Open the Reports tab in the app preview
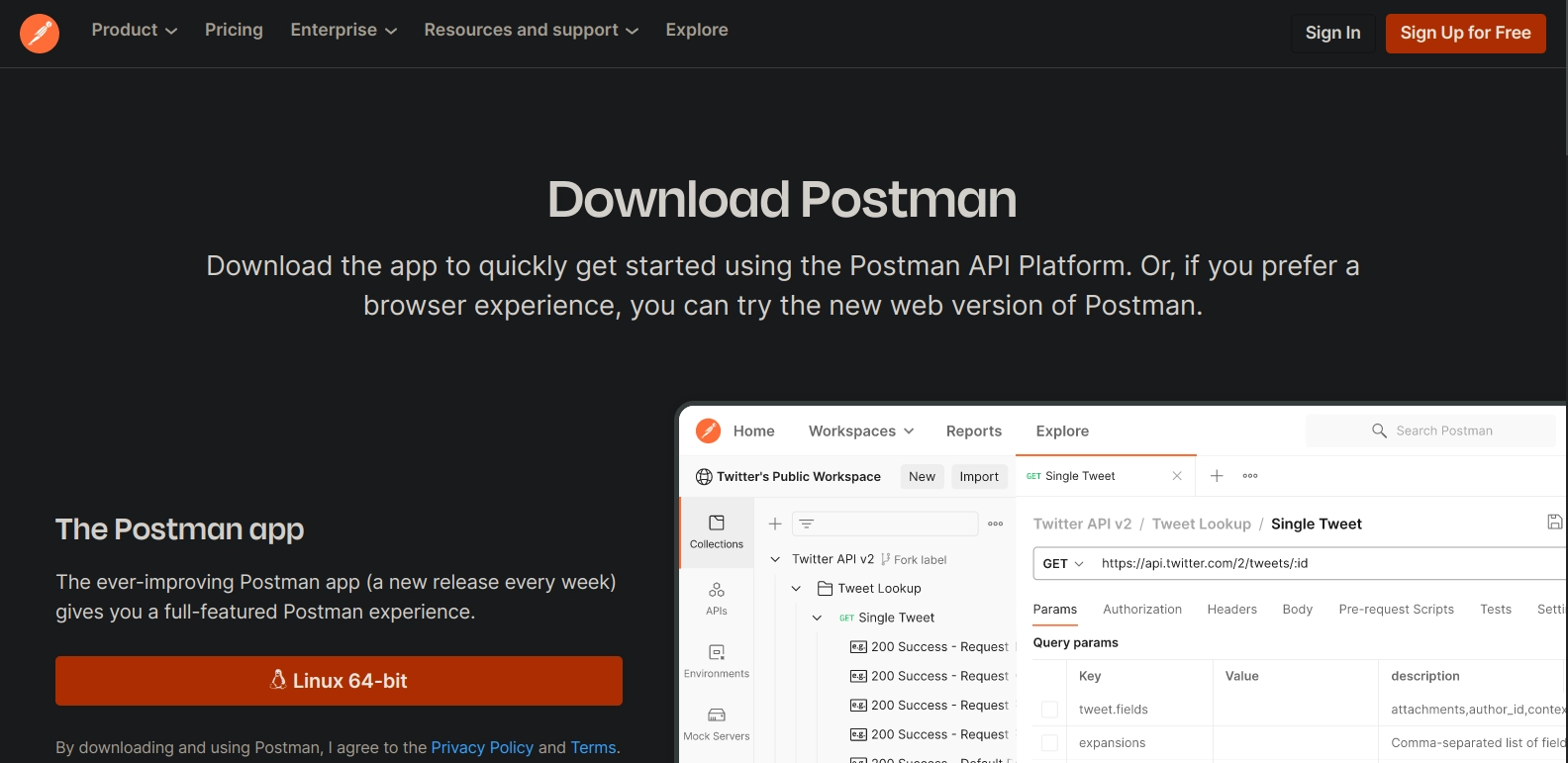The image size is (1568, 763). (974, 430)
